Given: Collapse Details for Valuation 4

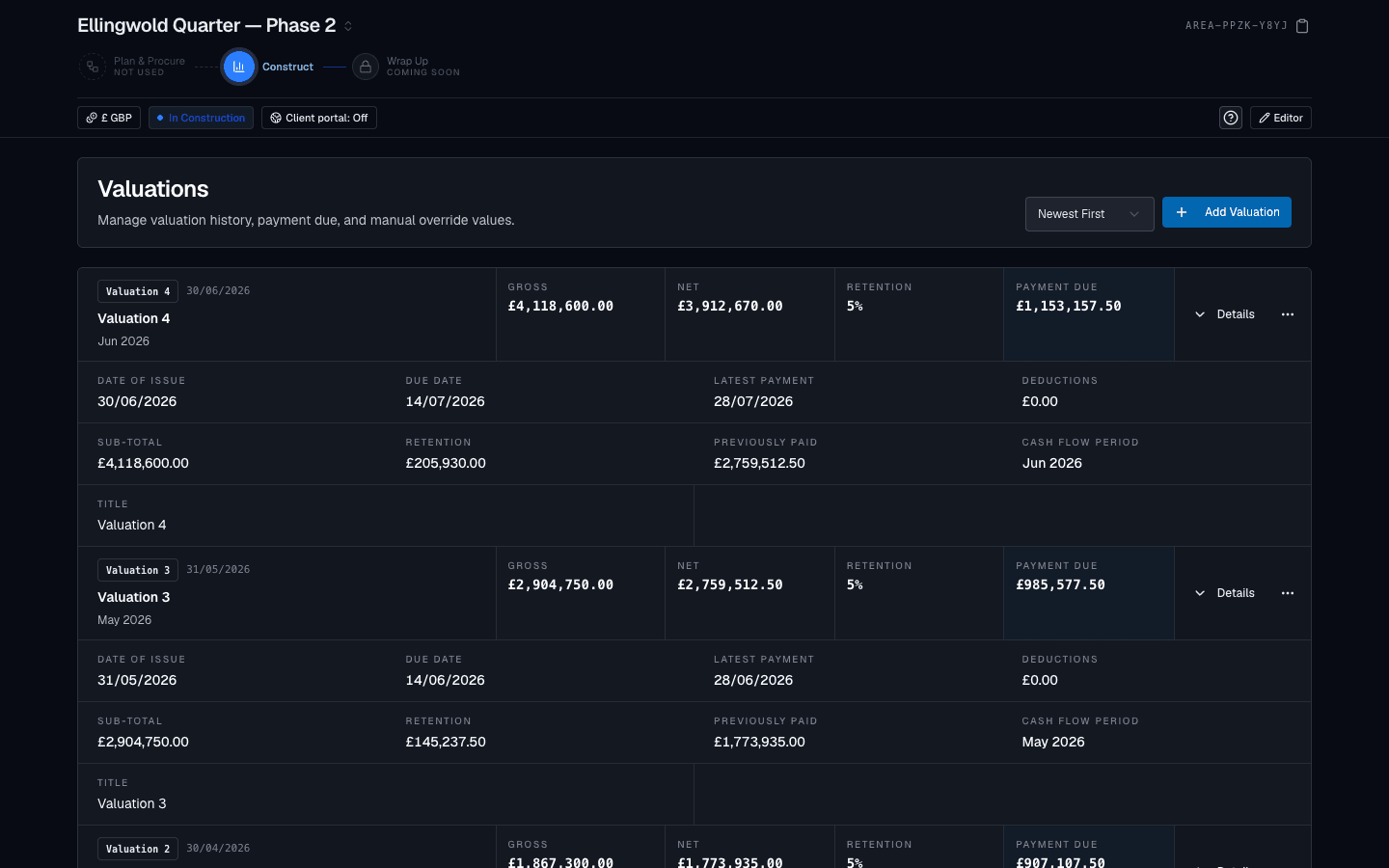Looking at the screenshot, I should click(x=1225, y=314).
